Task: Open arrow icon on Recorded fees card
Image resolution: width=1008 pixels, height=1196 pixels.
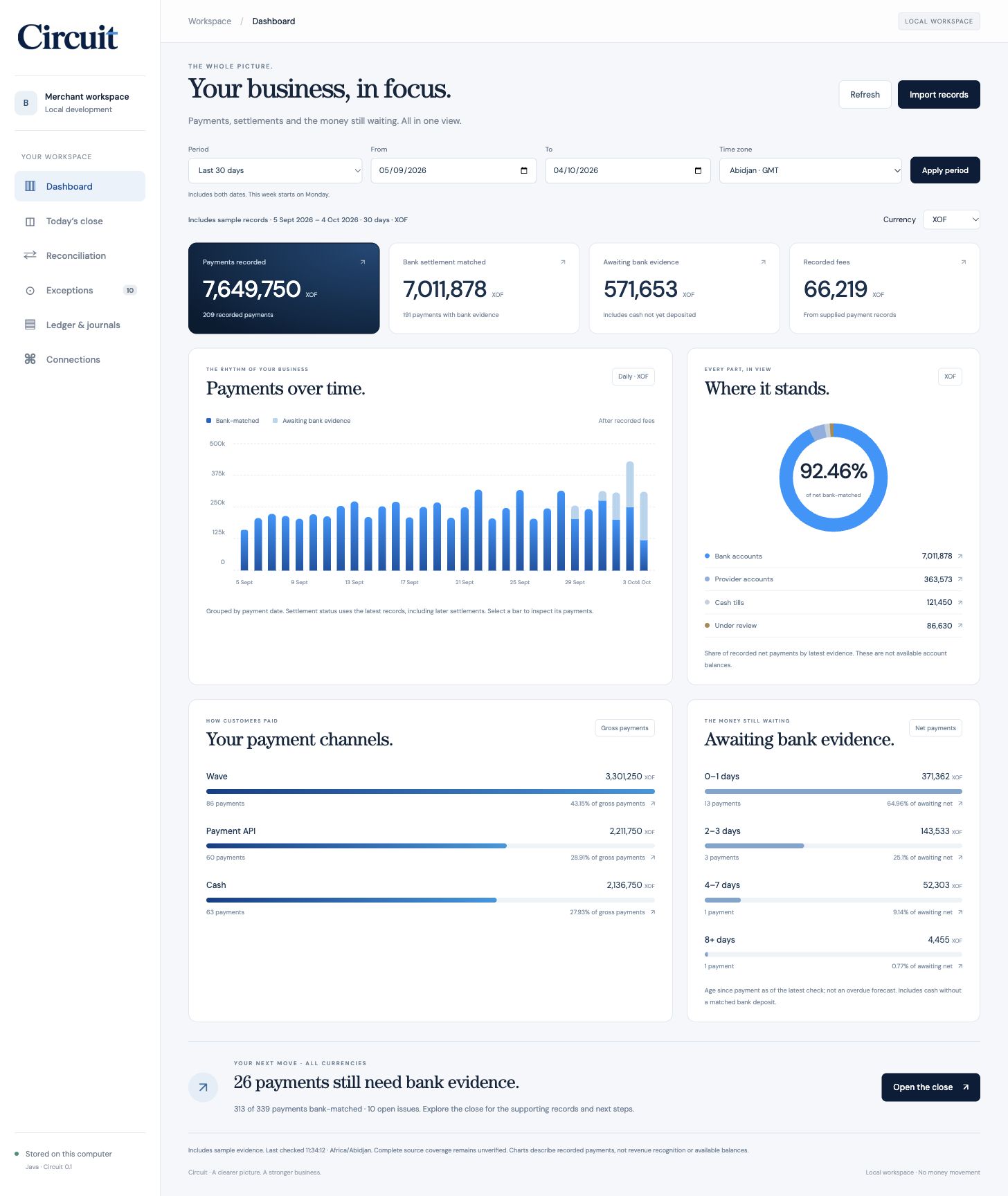Action: point(963,262)
